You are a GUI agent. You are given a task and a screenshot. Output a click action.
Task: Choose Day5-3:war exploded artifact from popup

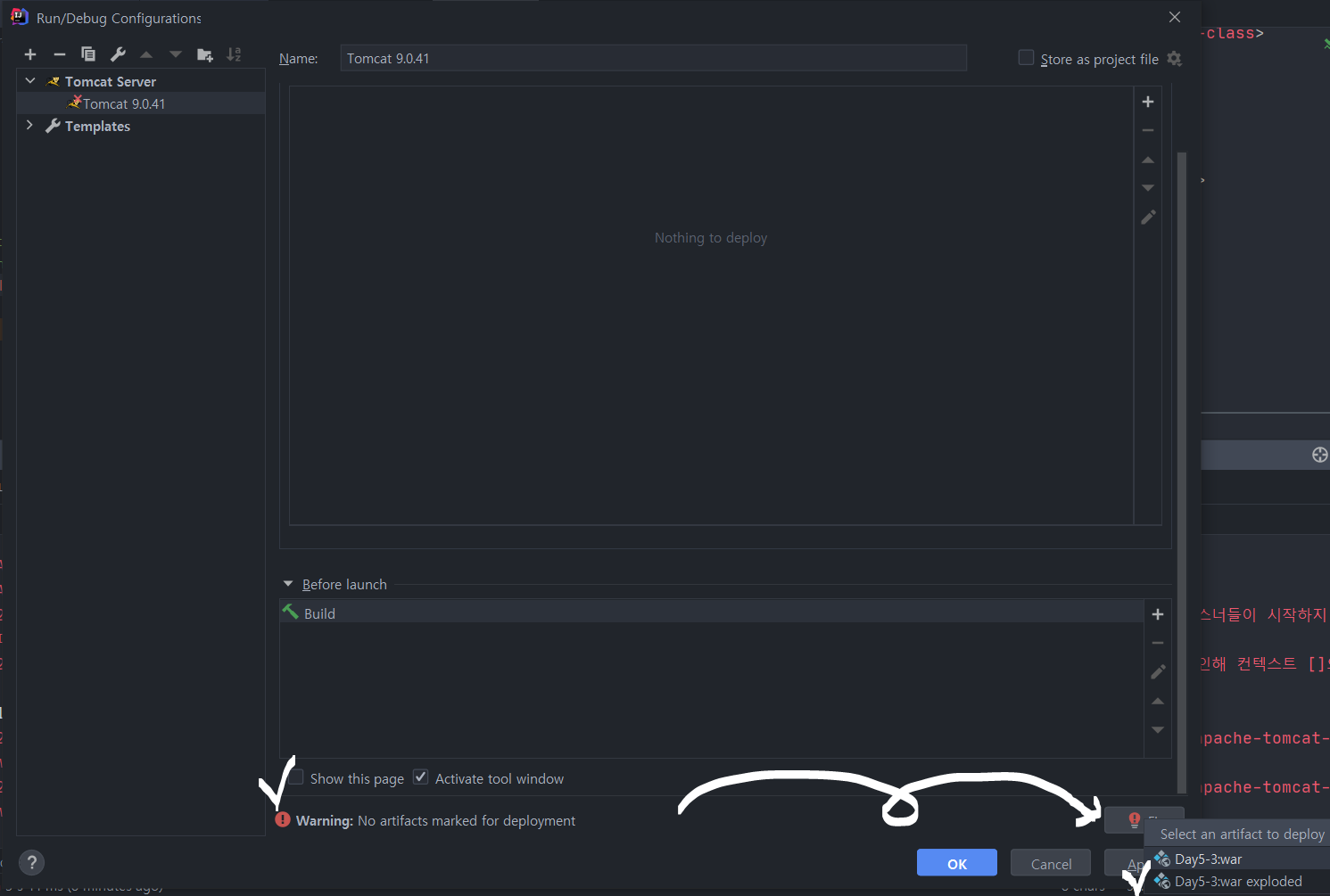pyautogui.click(x=1236, y=881)
